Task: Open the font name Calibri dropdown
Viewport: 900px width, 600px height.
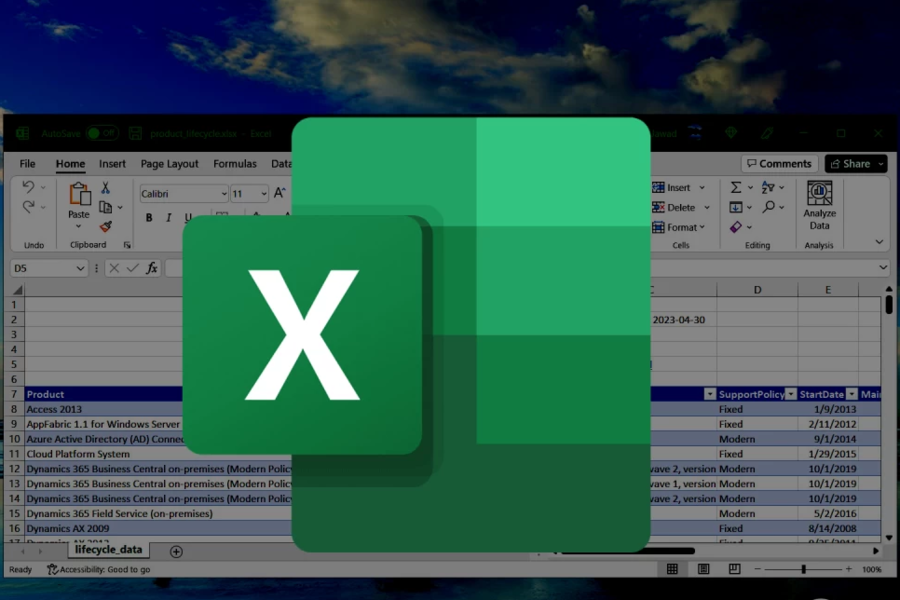Action: tap(224, 194)
